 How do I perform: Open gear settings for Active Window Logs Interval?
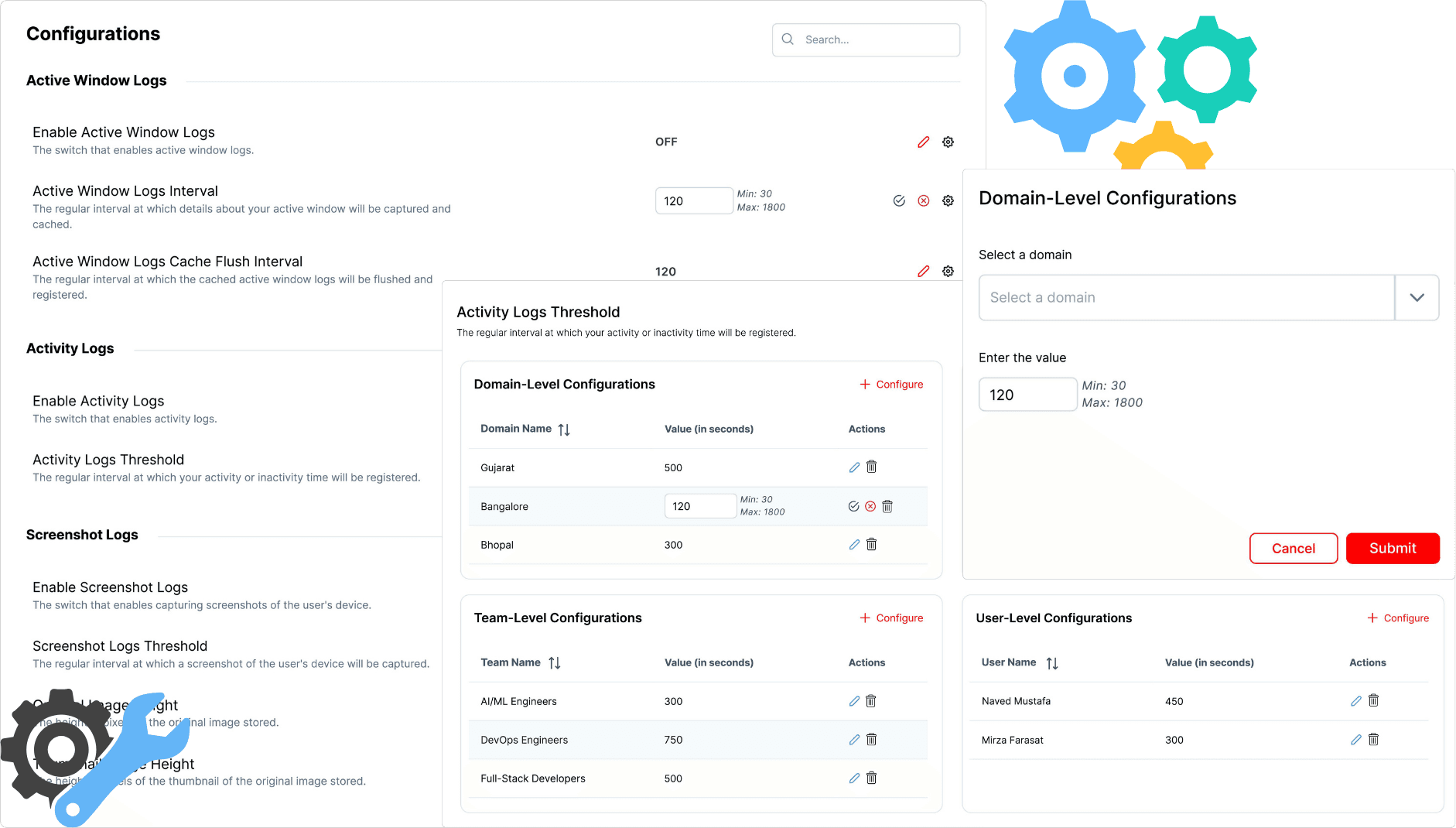(948, 201)
